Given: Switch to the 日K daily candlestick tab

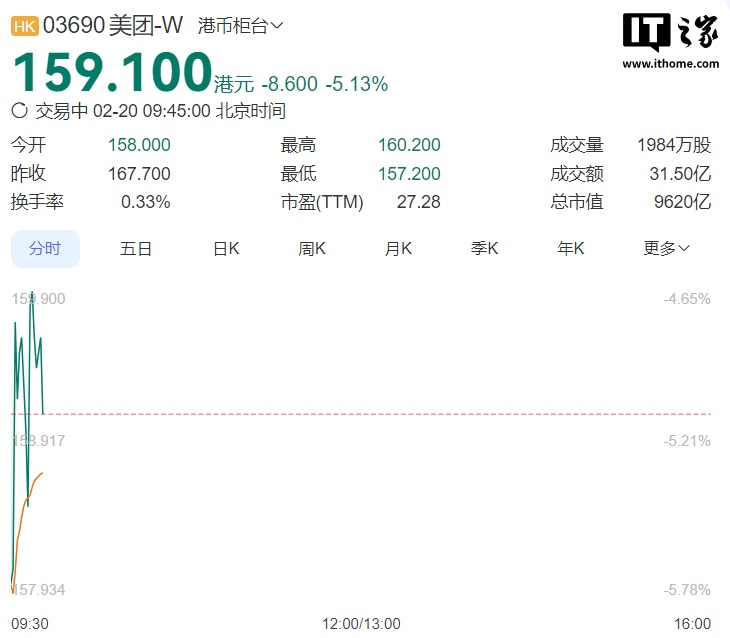Looking at the screenshot, I should pos(226,249).
